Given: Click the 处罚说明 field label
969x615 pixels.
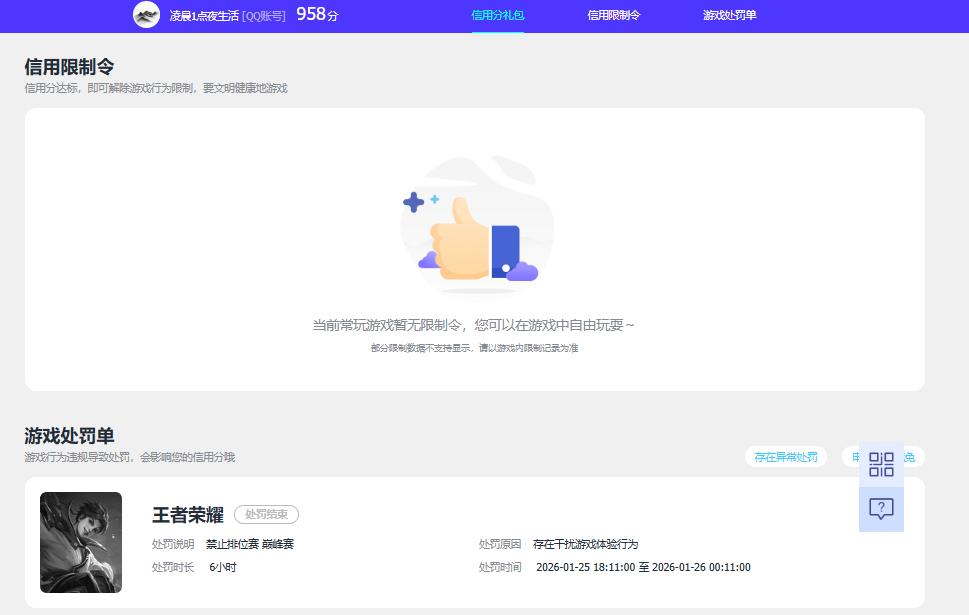Looking at the screenshot, I should [x=173, y=544].
